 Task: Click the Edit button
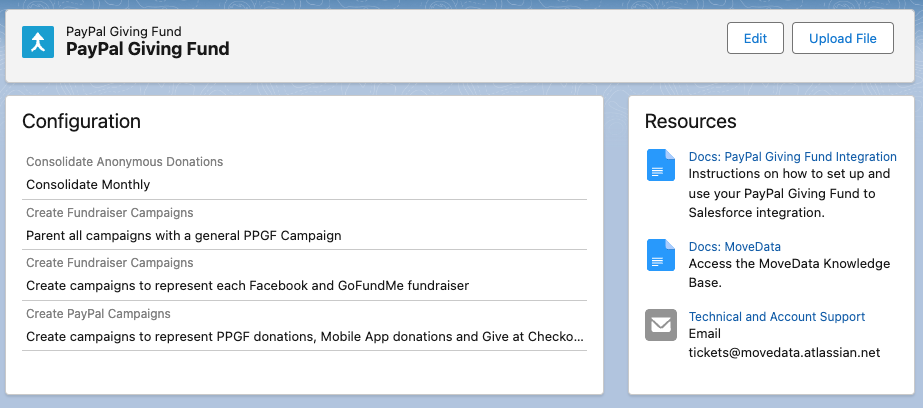coord(755,39)
